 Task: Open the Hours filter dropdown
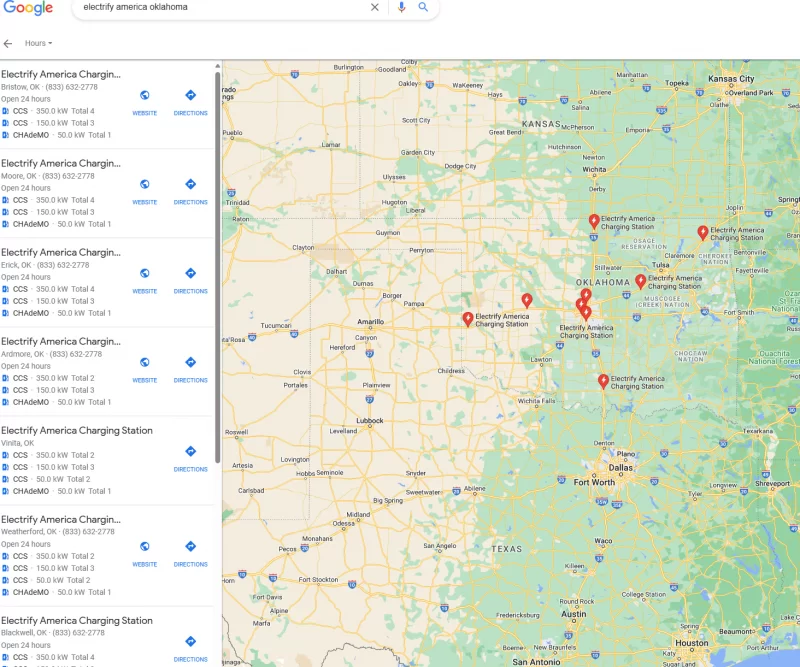38,43
